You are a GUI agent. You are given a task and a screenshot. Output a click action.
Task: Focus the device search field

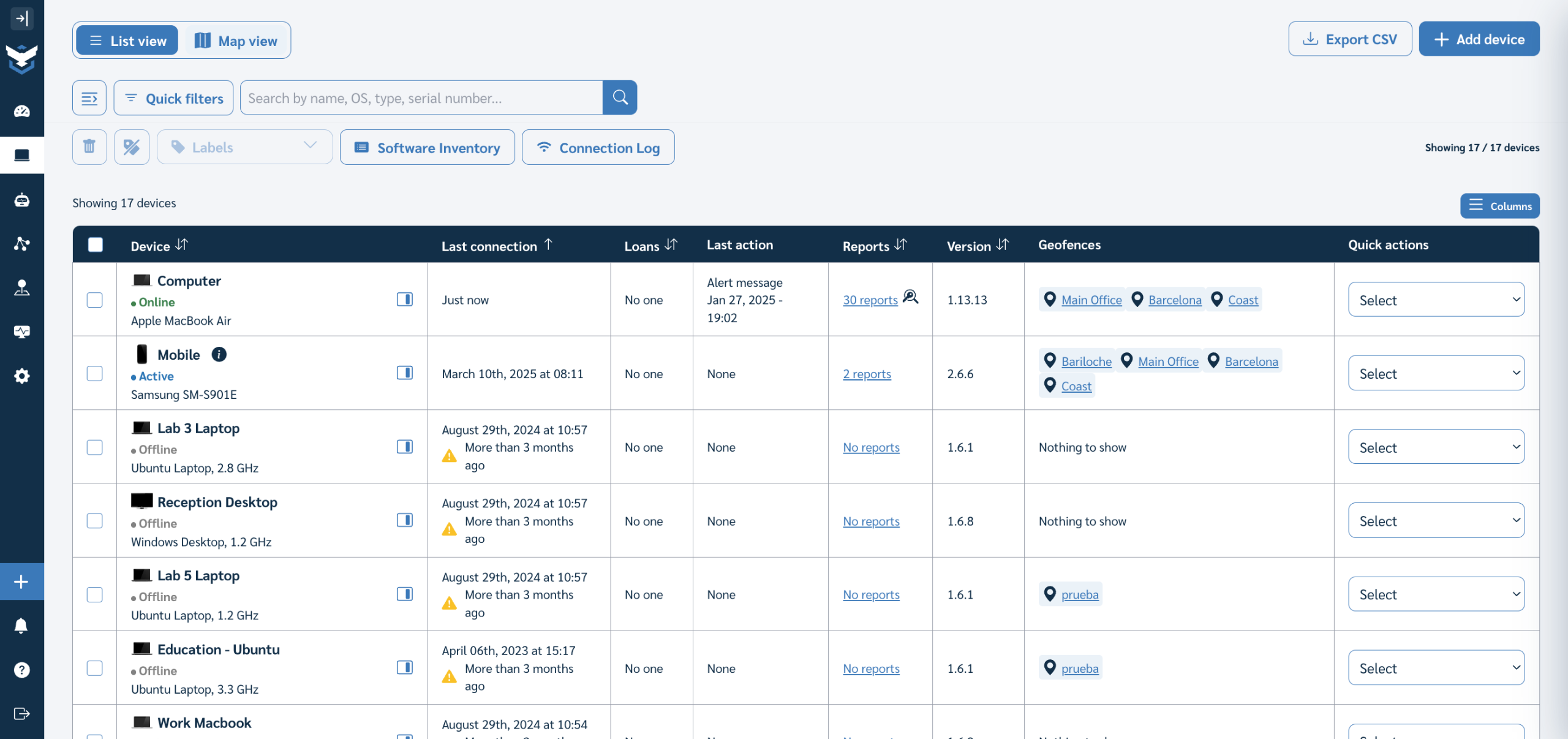pos(421,98)
